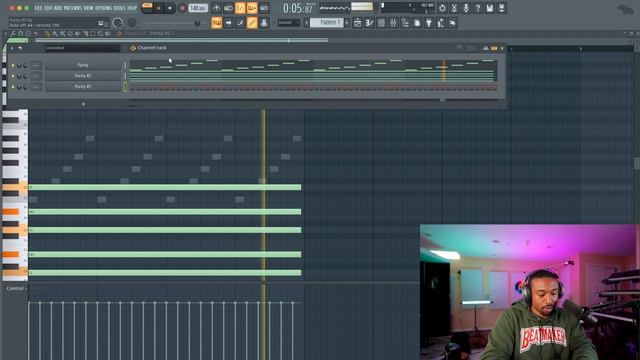Open the piano roll wrench tools icon

13,34
